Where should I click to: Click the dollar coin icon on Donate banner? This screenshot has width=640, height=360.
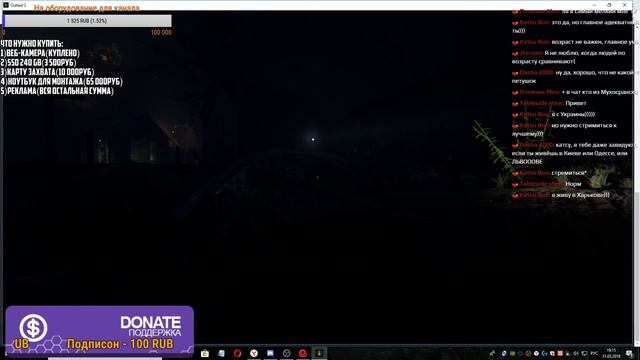(33, 327)
